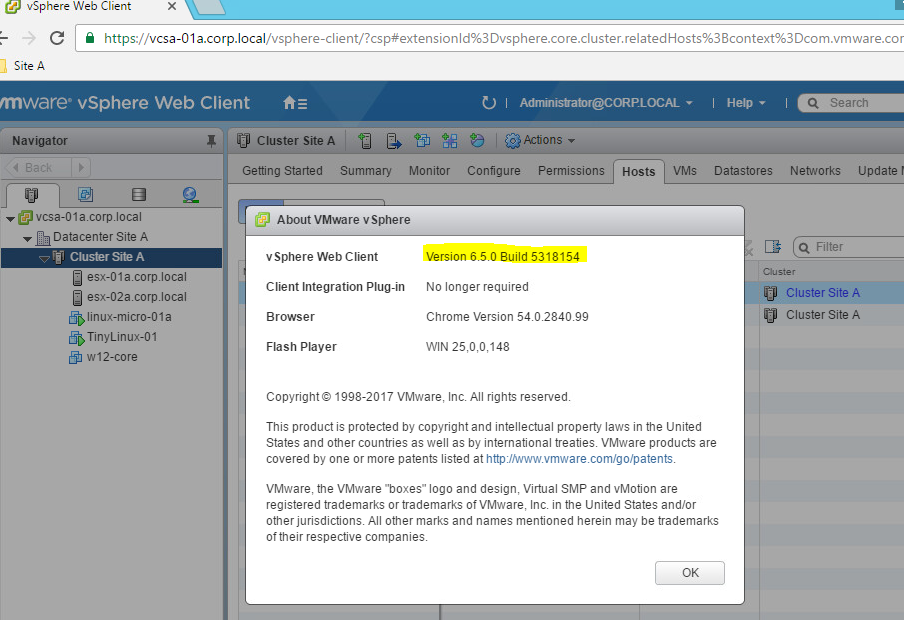Click the vSphere Search field
Screen dimensions: 904x620
pos(853,103)
